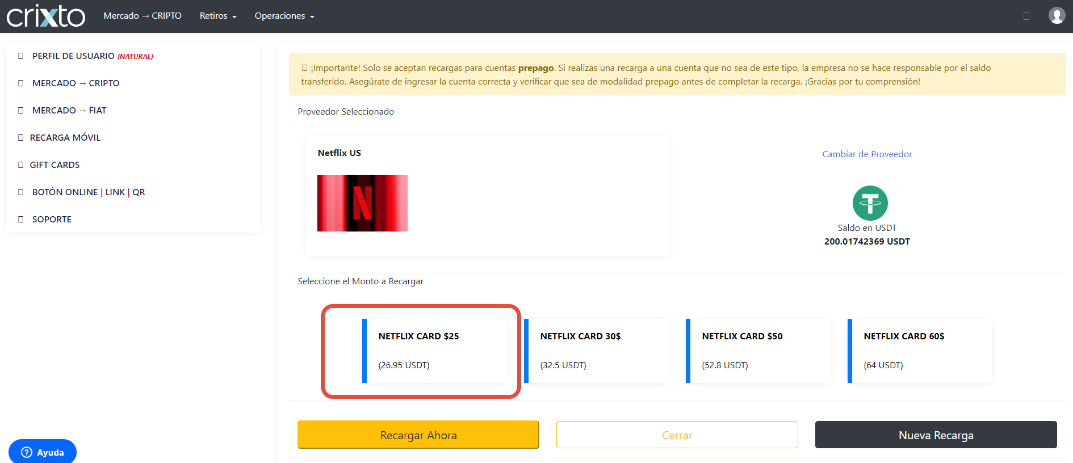The width and height of the screenshot is (1073, 463).
Task: Click the crixto logo
Action: 46,16
